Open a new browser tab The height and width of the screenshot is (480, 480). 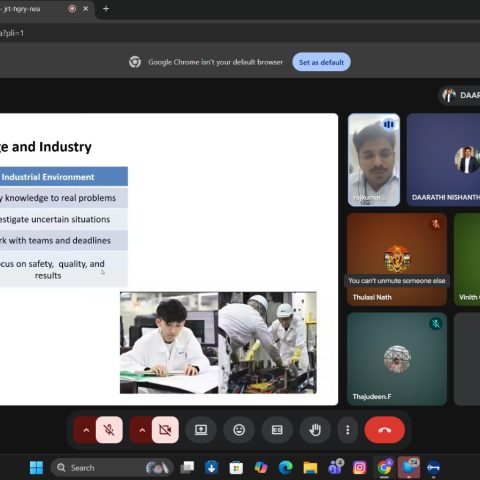[x=106, y=9]
